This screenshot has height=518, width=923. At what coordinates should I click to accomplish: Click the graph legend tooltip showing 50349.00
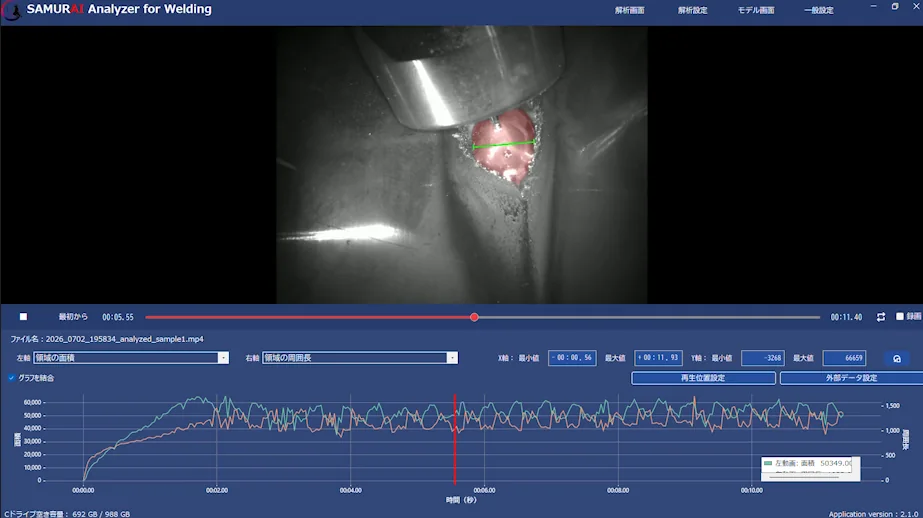coord(810,469)
